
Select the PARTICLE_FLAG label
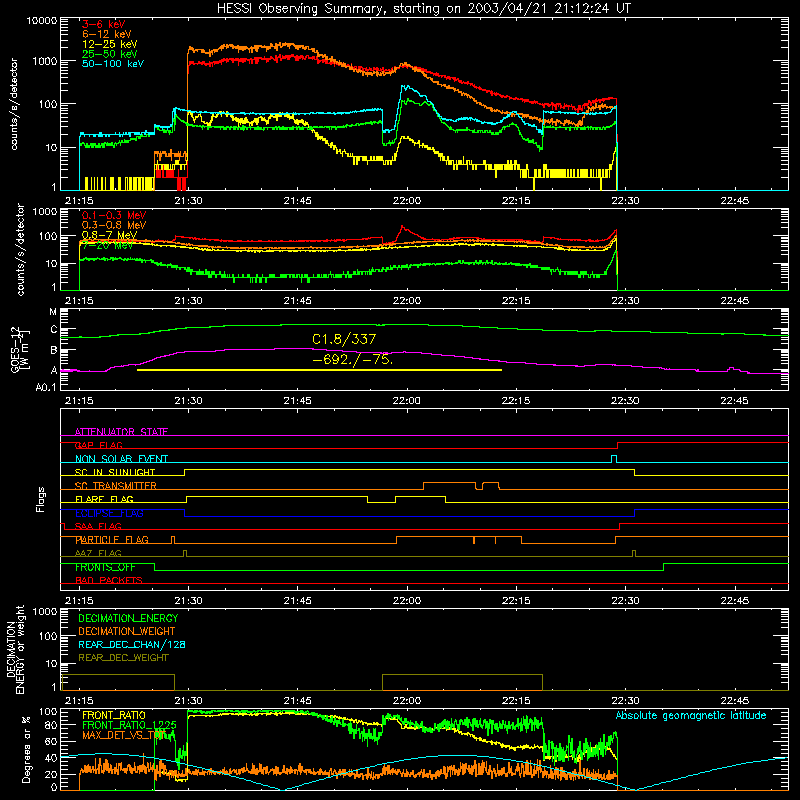(112, 540)
